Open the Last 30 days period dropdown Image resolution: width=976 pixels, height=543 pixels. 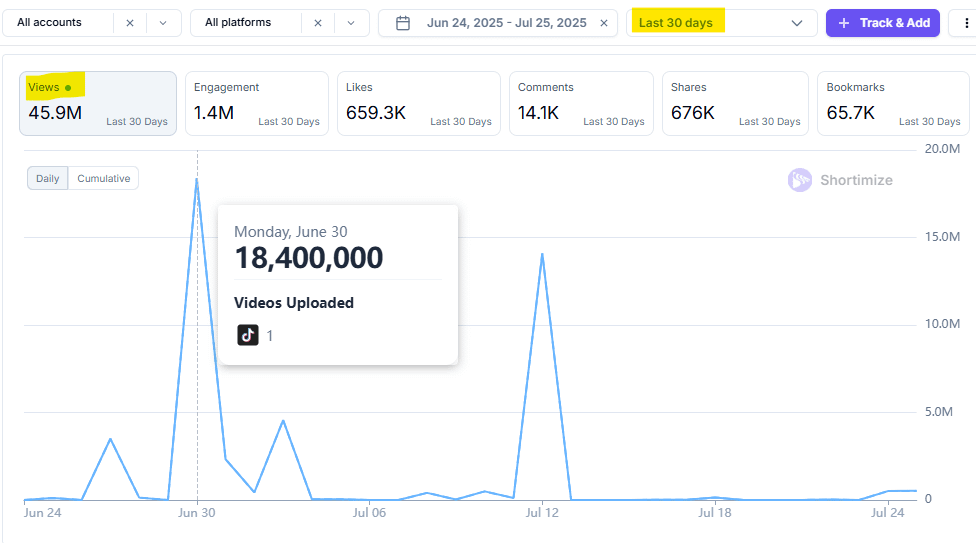(721, 23)
